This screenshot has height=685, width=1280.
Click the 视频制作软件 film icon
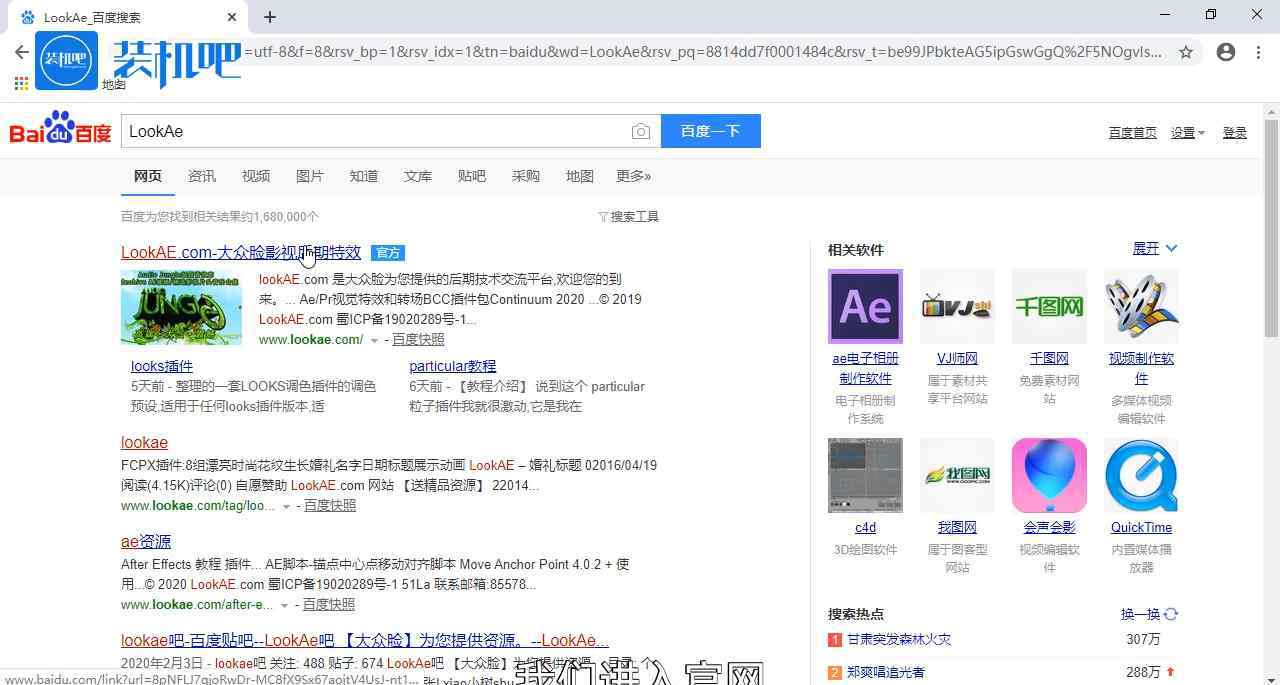[1141, 306]
